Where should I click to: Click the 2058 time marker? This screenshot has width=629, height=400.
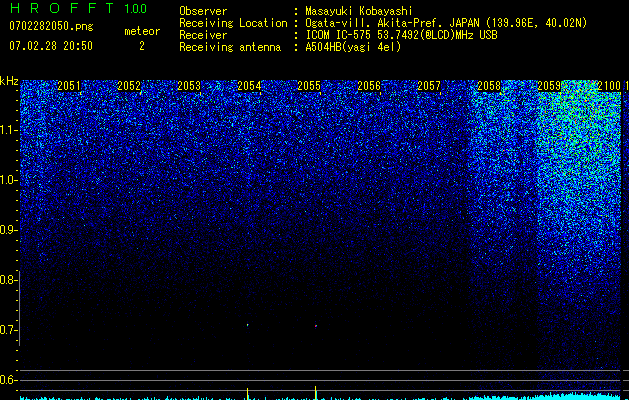click(x=489, y=86)
